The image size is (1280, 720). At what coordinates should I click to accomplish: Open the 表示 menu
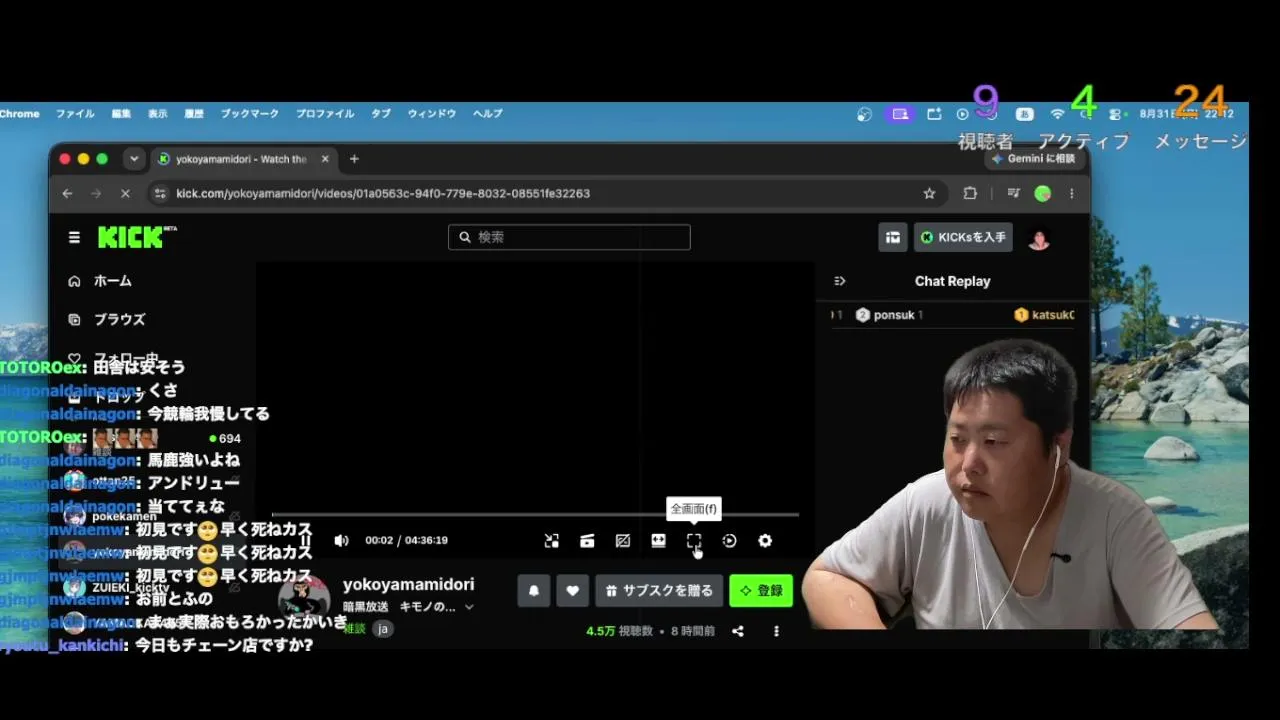point(158,114)
